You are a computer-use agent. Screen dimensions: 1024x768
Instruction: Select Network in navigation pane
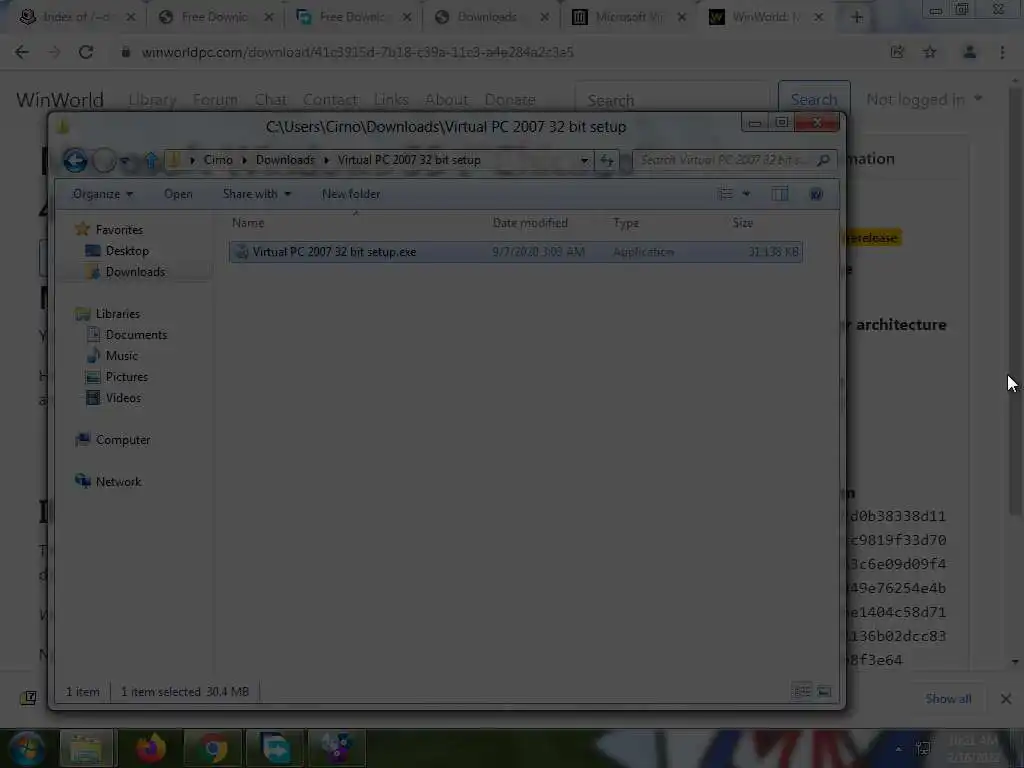pyautogui.click(x=118, y=482)
